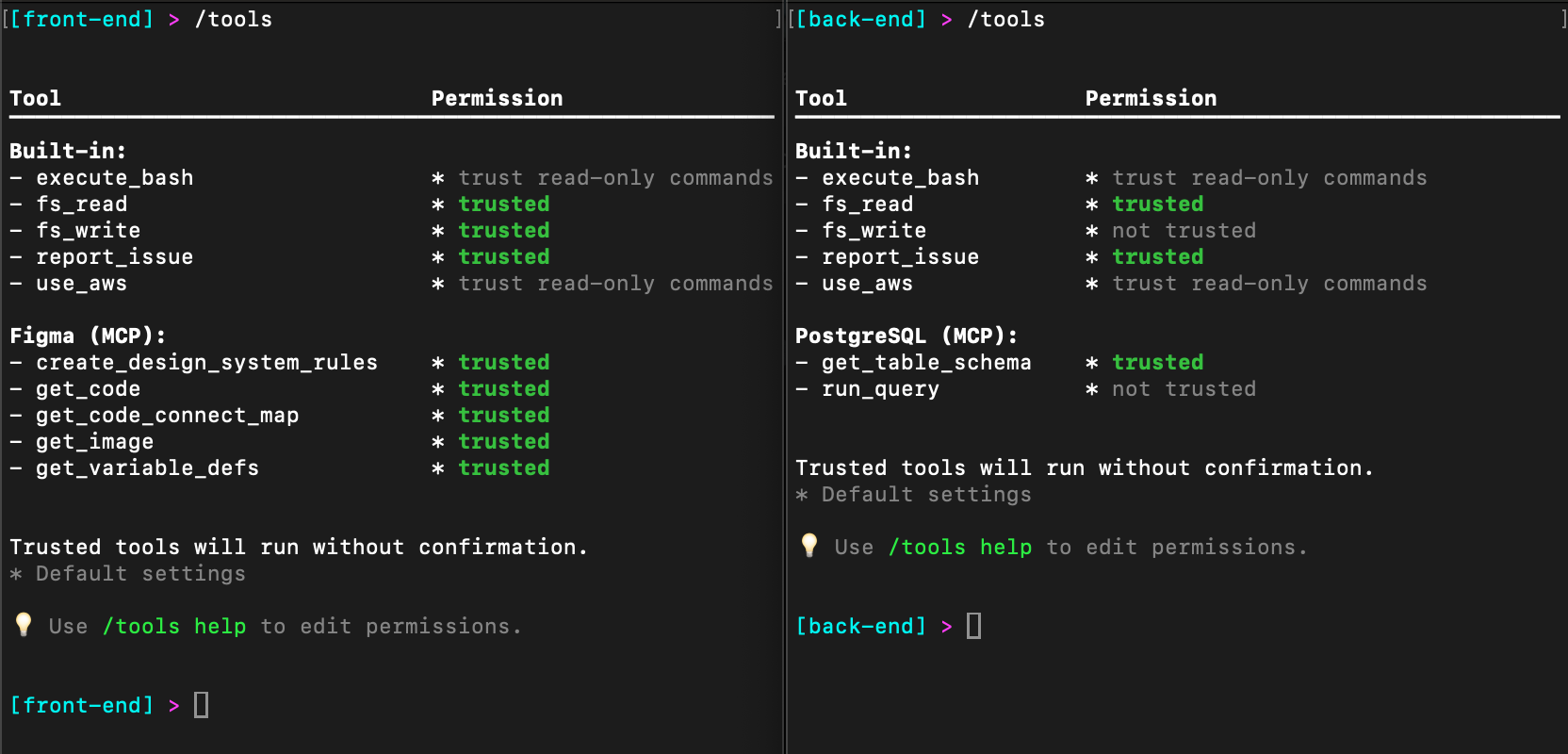Click the cursor block at the bottom back-end prompt
The height and width of the screenshot is (754, 1568).
(x=973, y=626)
